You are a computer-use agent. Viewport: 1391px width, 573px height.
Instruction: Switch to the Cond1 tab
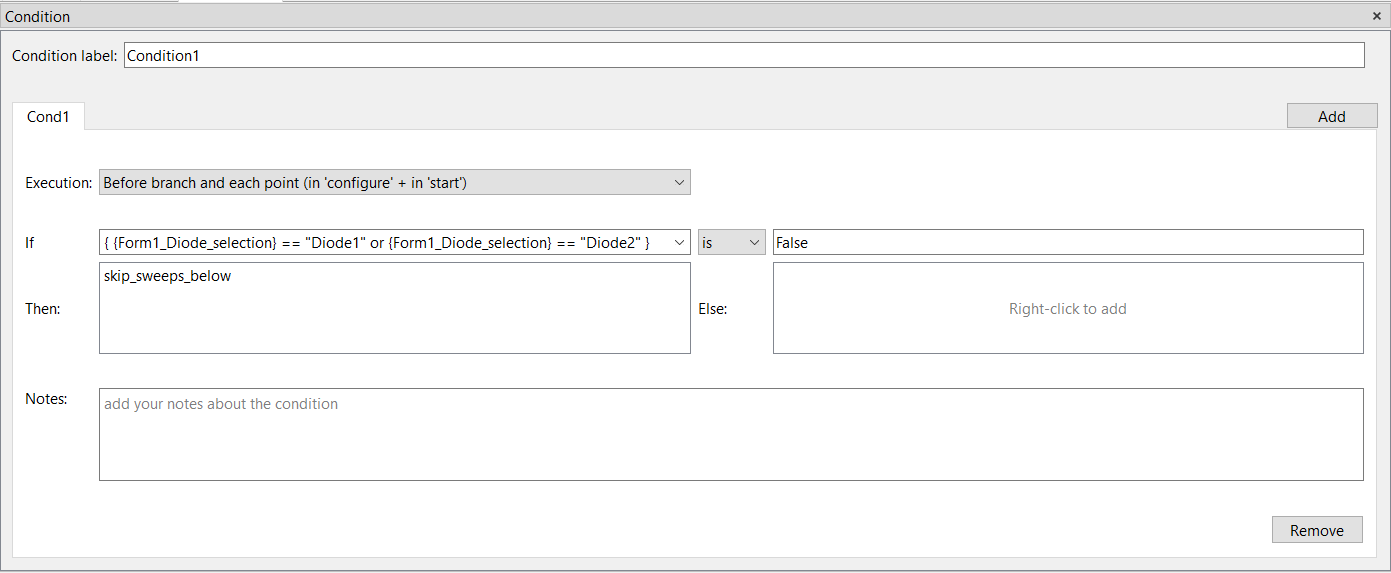(x=48, y=117)
